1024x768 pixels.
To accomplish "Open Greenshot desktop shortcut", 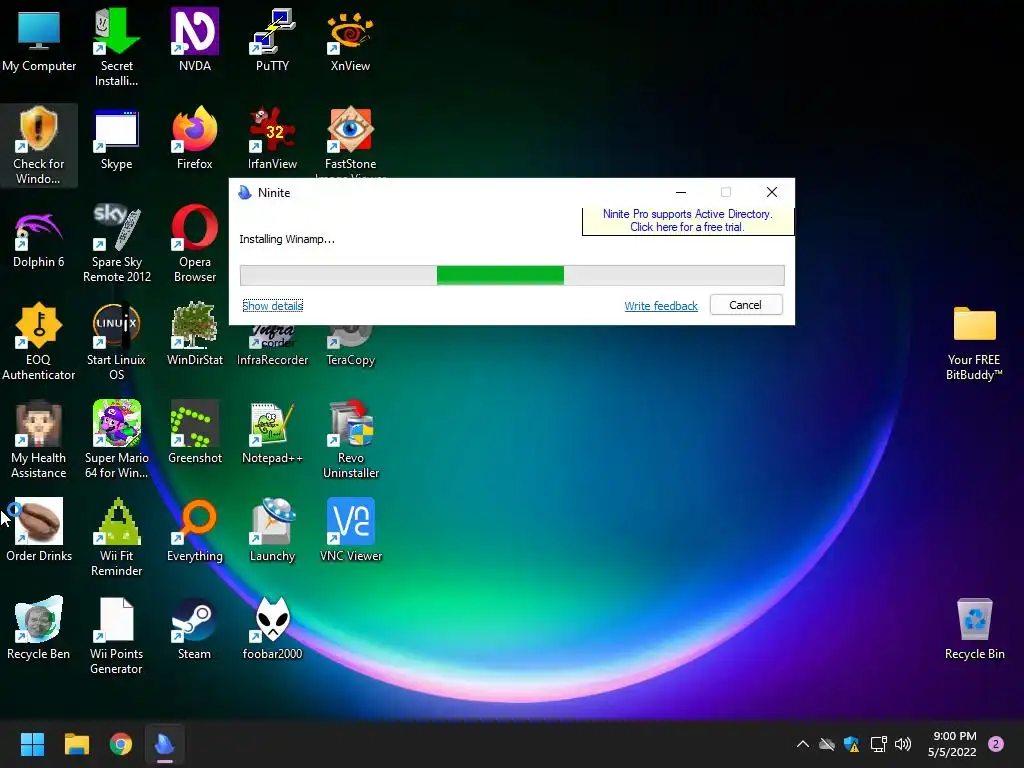I will click(195, 432).
